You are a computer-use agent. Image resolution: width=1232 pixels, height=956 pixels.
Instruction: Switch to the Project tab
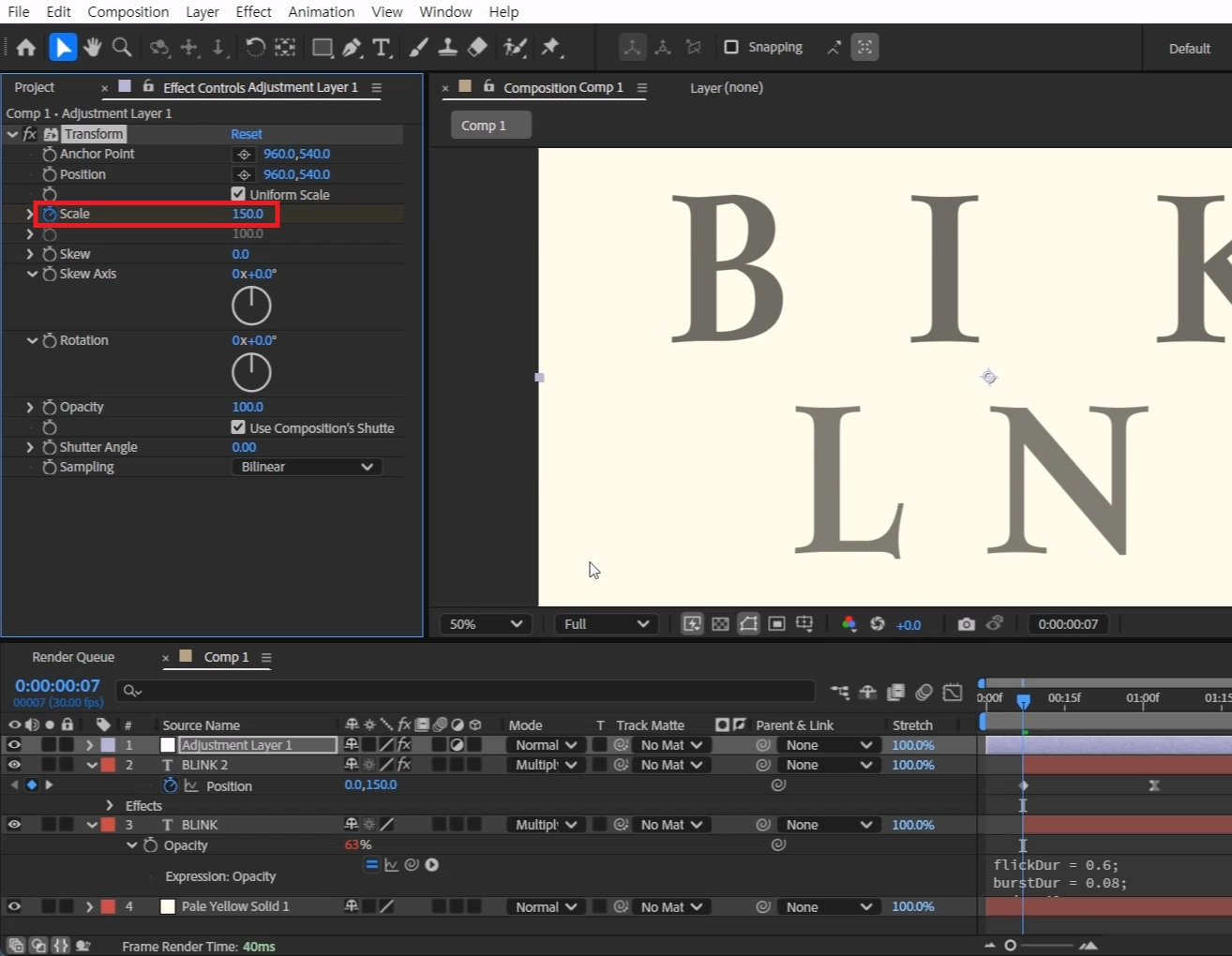(x=35, y=87)
